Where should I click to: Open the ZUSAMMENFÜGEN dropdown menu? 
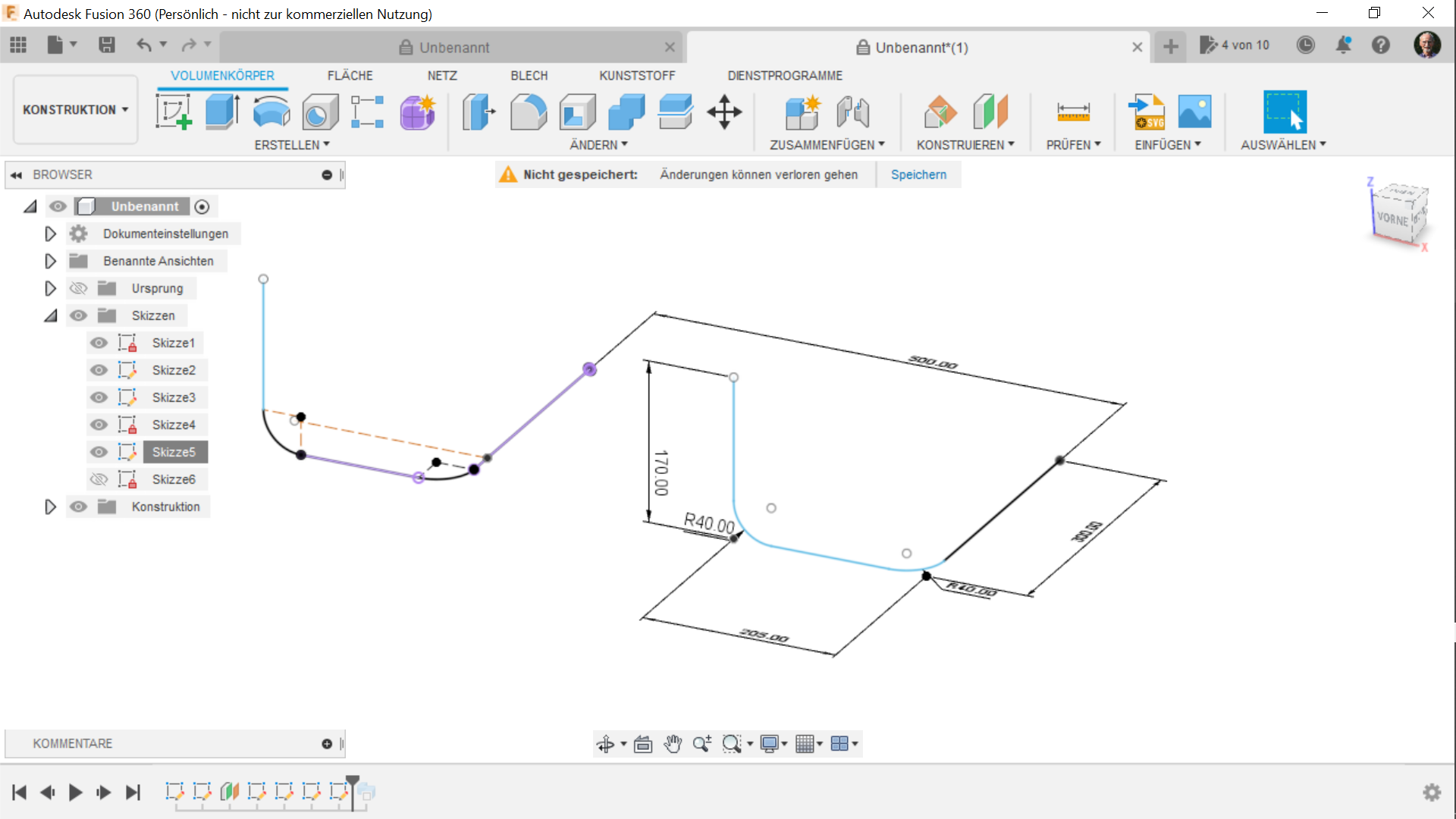click(x=827, y=145)
